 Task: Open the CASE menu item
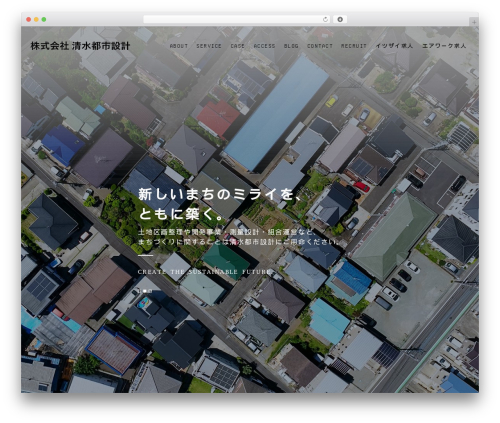237,46
